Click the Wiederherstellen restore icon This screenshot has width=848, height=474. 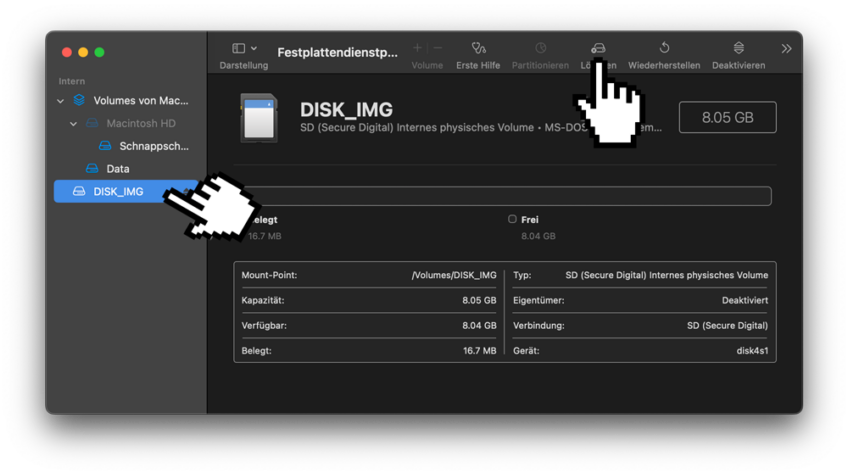click(x=664, y=48)
